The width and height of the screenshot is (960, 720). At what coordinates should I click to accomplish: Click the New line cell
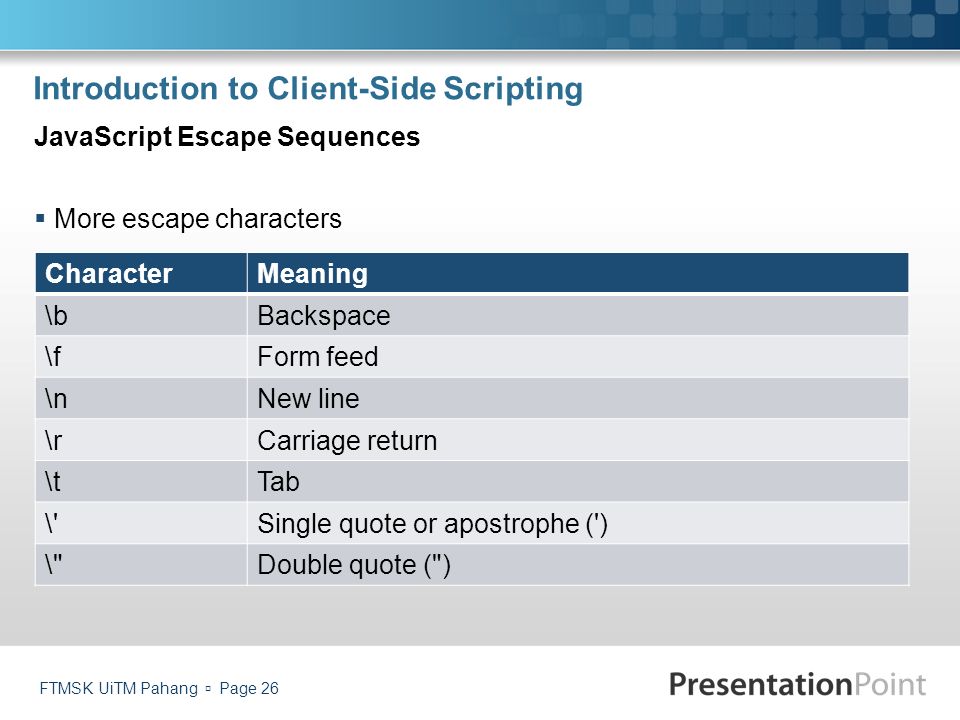[578, 399]
